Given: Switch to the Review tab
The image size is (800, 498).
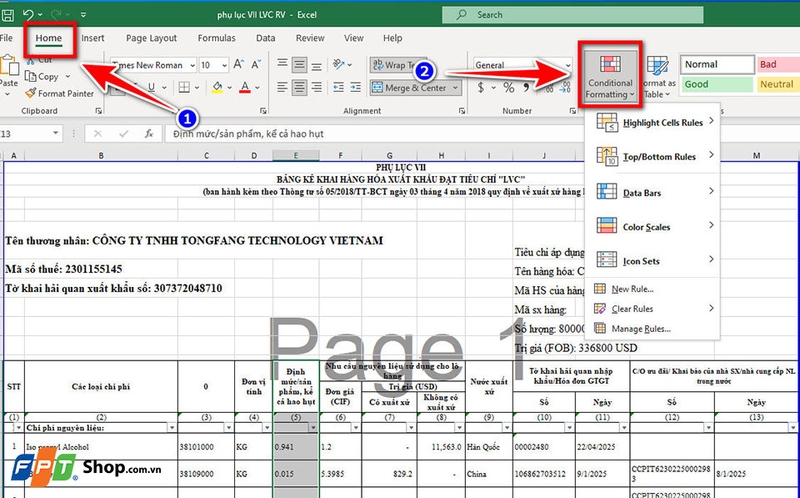Looking at the screenshot, I should tap(310, 38).
